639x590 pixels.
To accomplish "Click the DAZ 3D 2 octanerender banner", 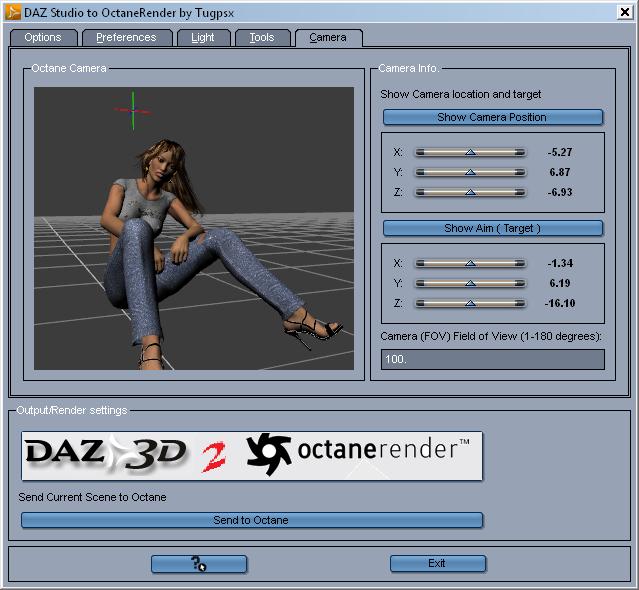I will (252, 456).
